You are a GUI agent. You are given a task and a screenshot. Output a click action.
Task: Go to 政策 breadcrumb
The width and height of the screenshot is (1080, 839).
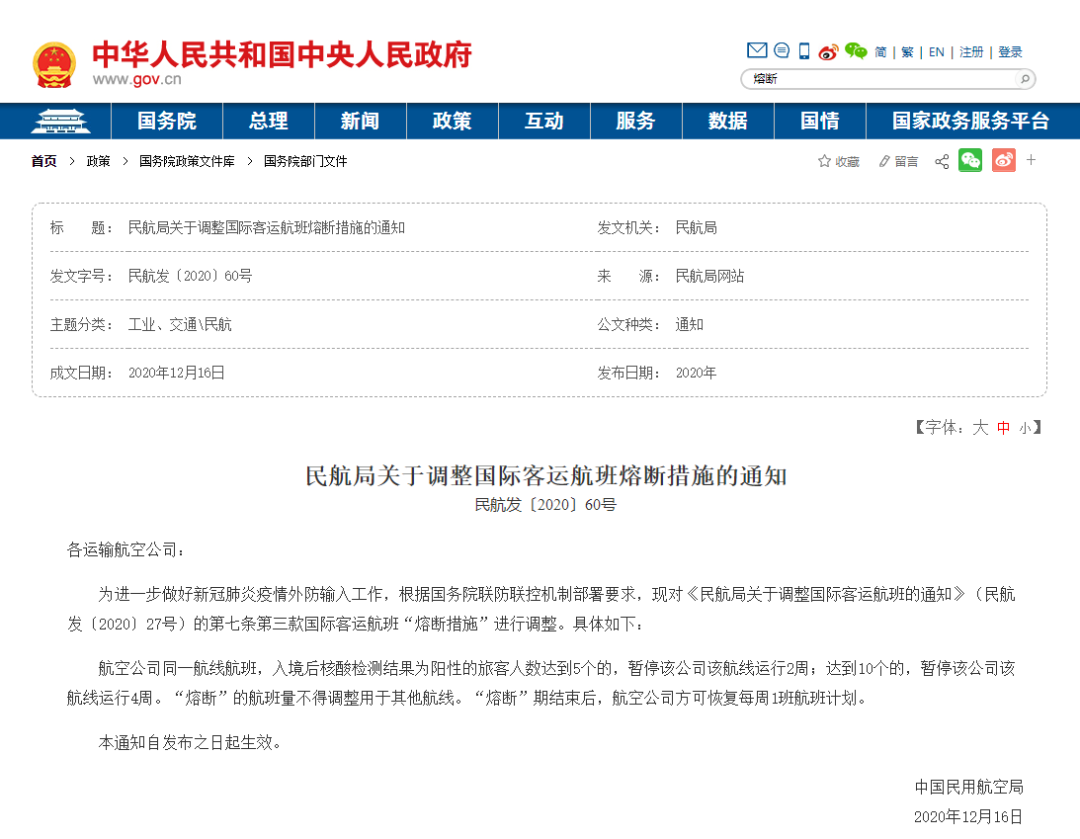98,161
